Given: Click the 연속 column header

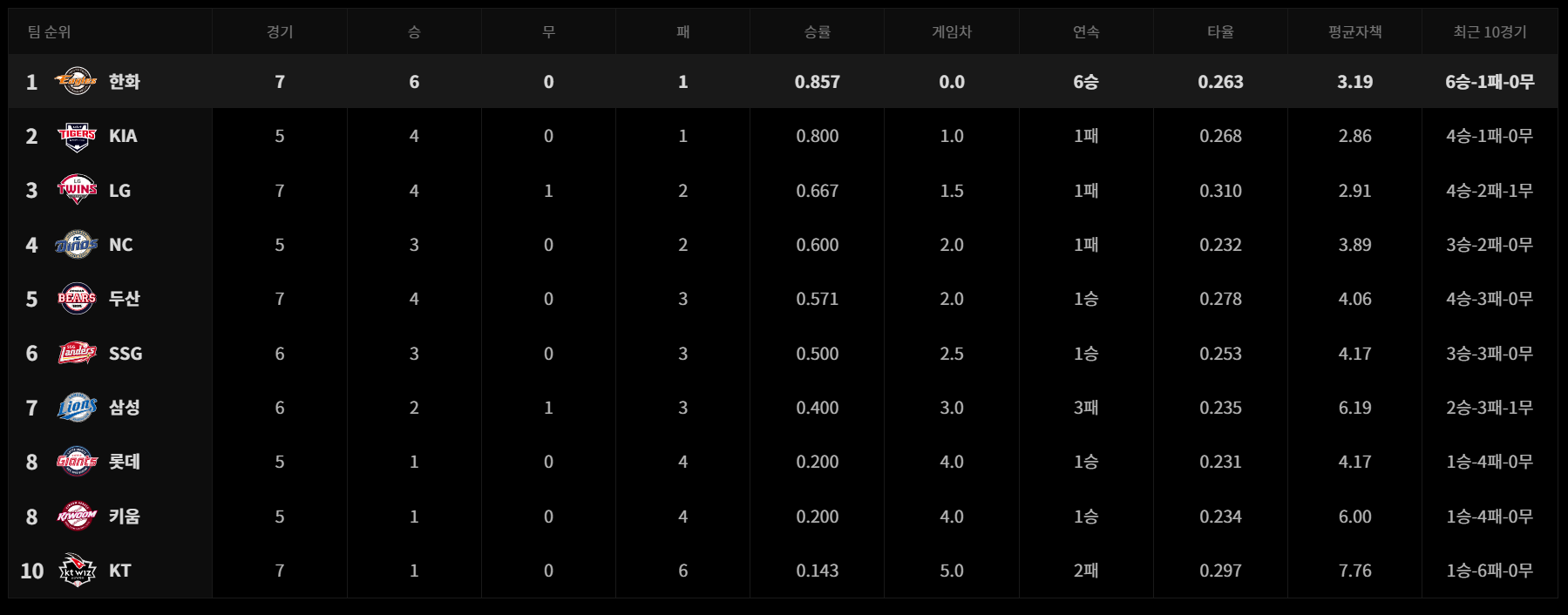Looking at the screenshot, I should pos(1085,32).
